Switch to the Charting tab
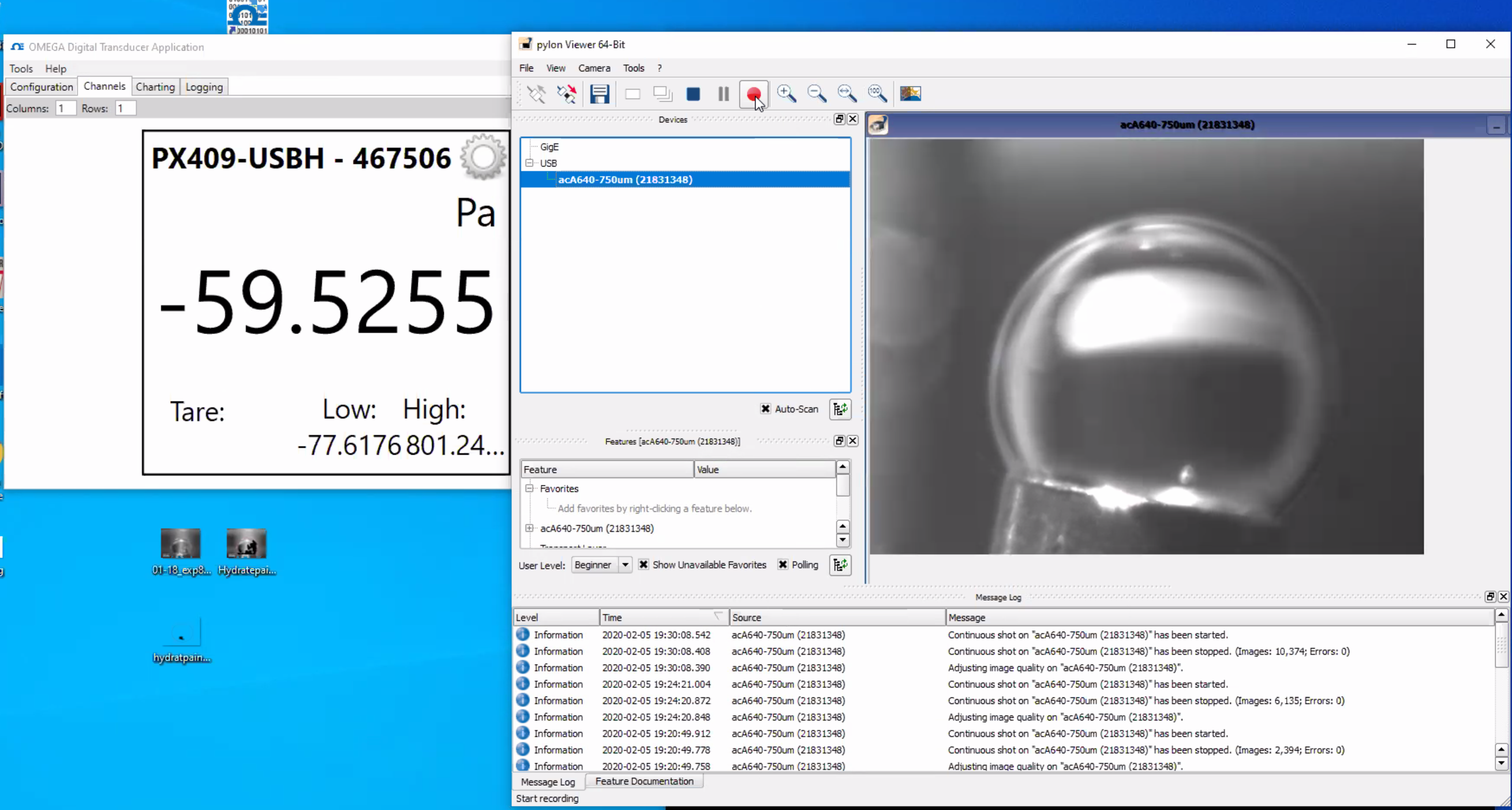 click(x=155, y=87)
